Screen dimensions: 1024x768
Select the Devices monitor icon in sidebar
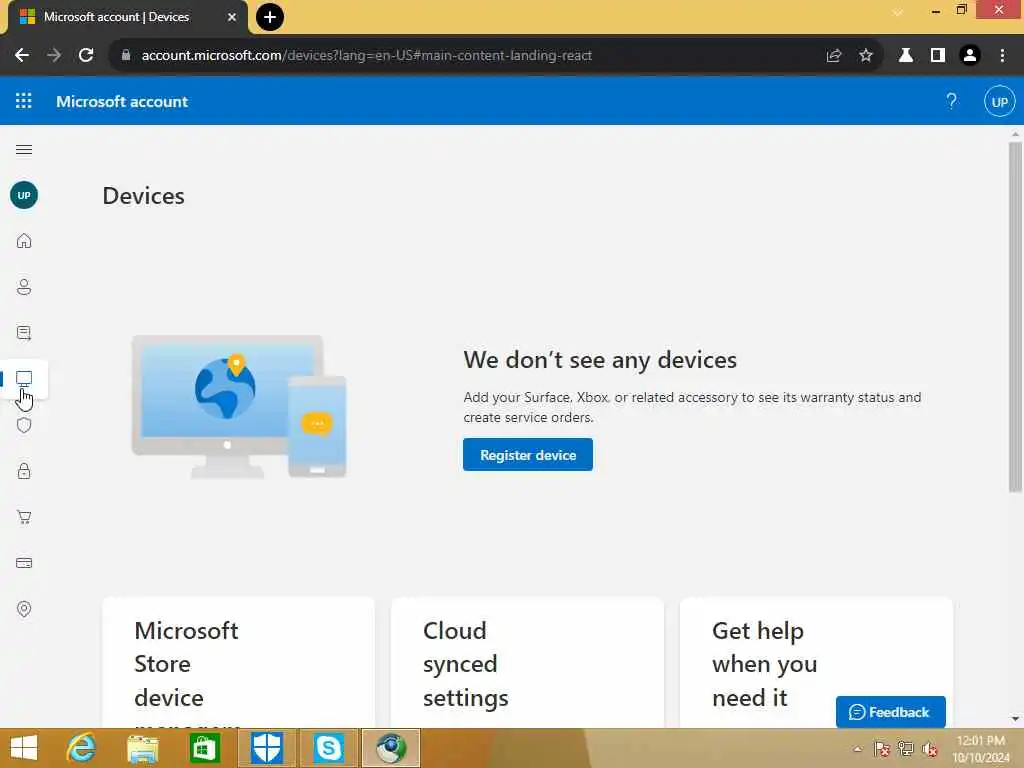(x=24, y=379)
